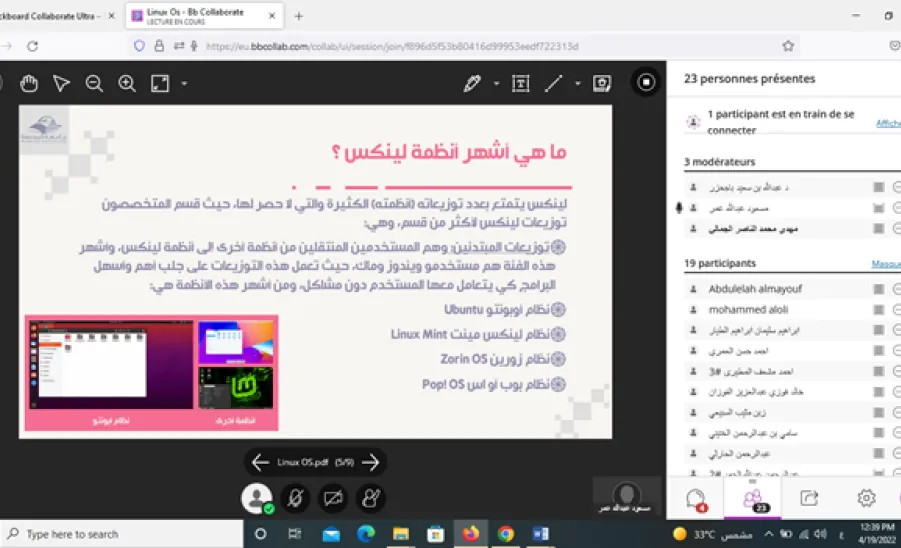Viewport: 901px width, 548px height.
Task: Open Microsoft Store from taskbar
Action: (436, 534)
